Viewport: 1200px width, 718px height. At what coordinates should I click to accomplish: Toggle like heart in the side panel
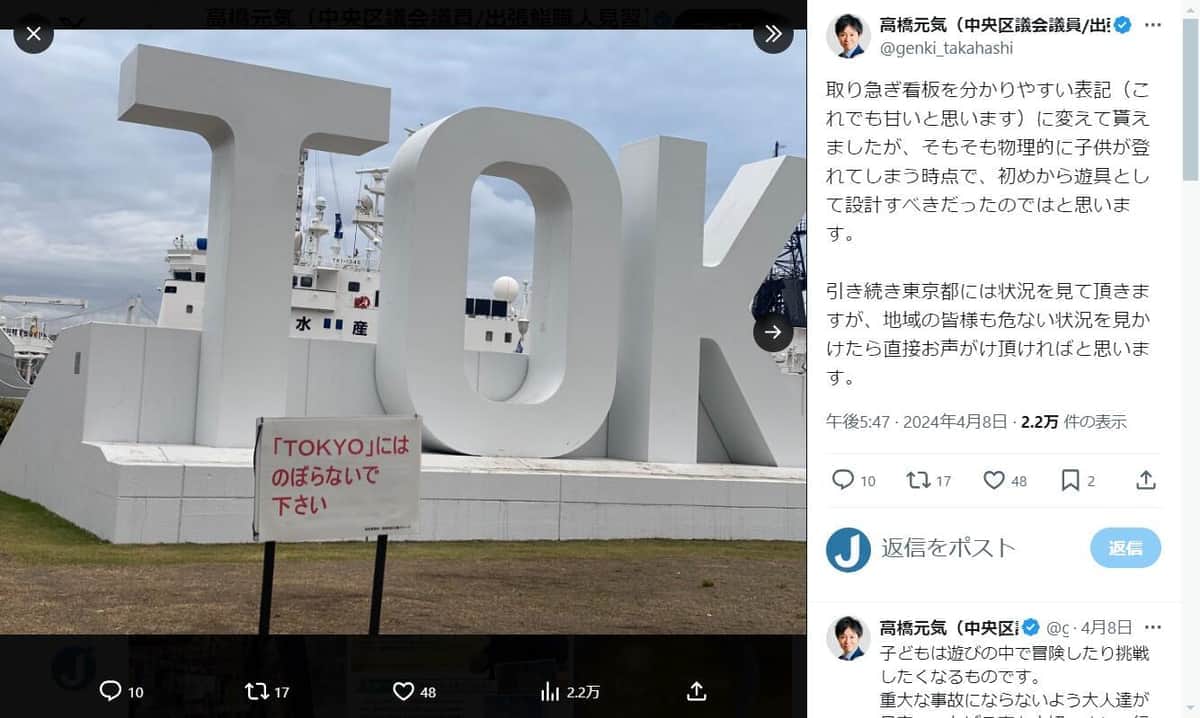993,480
